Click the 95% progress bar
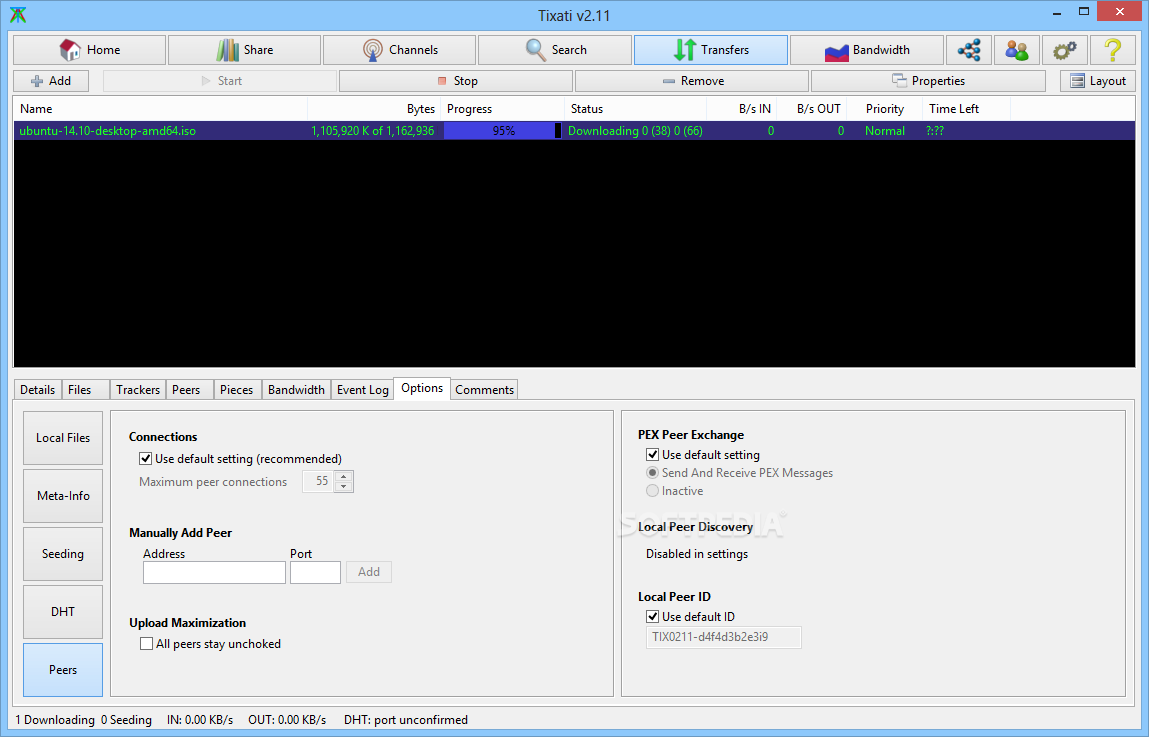Screen dimensions: 1149x737 click(503, 131)
